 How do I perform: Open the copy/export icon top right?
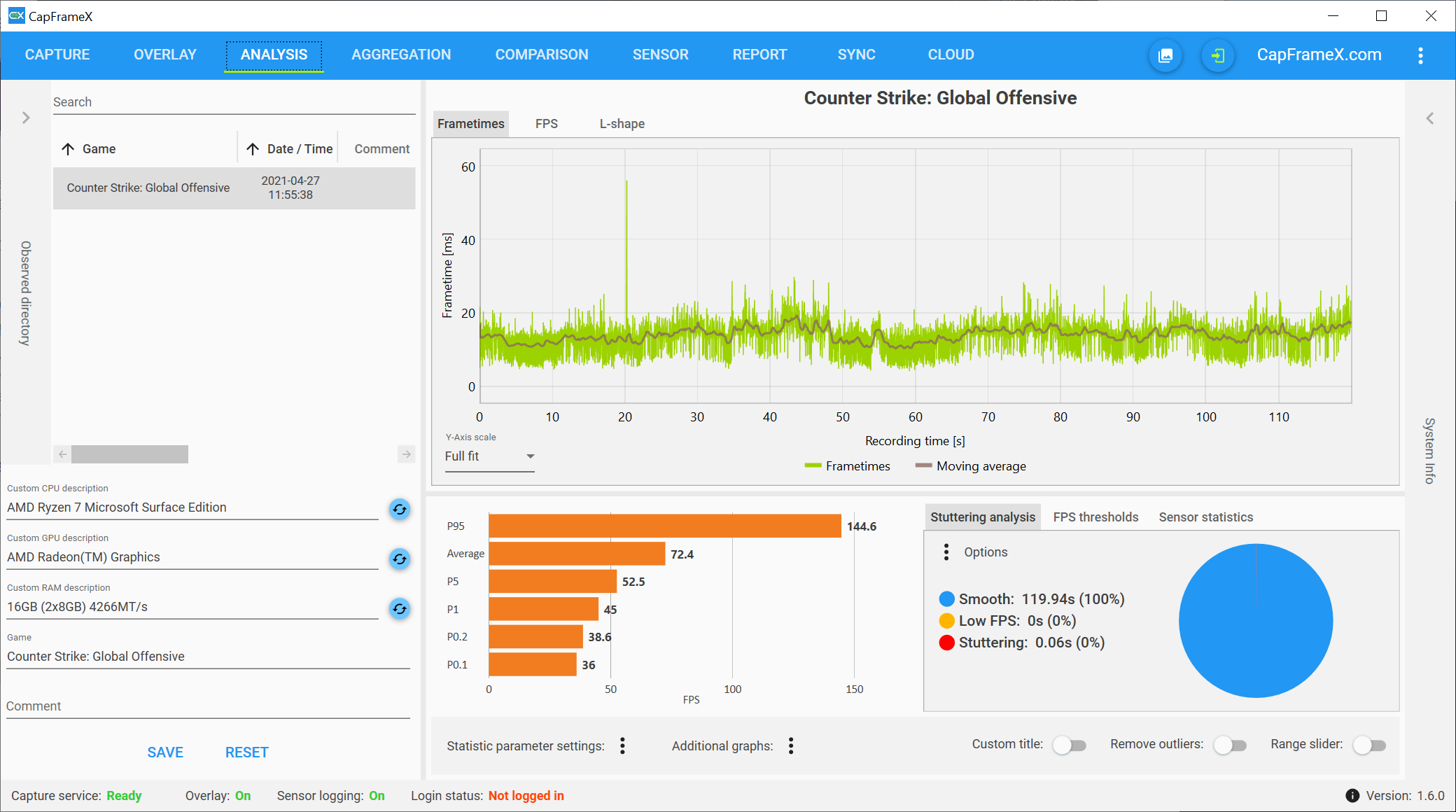[1164, 54]
